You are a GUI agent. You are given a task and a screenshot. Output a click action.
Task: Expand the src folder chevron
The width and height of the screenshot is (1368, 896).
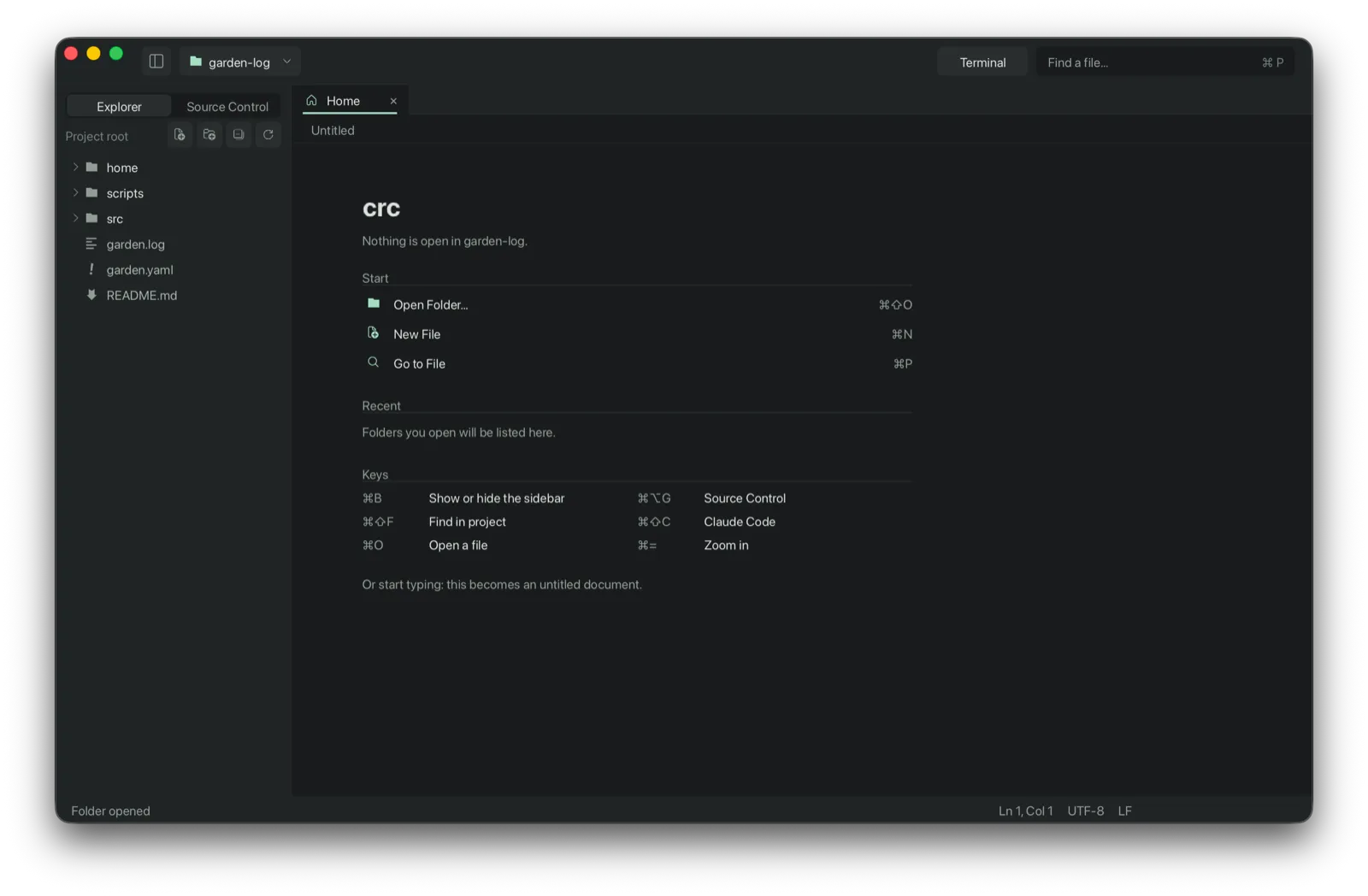(75, 219)
